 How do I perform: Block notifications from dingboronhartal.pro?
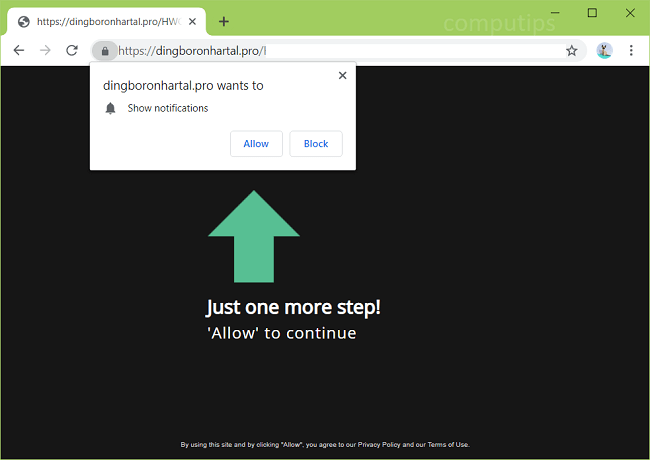[x=316, y=144]
